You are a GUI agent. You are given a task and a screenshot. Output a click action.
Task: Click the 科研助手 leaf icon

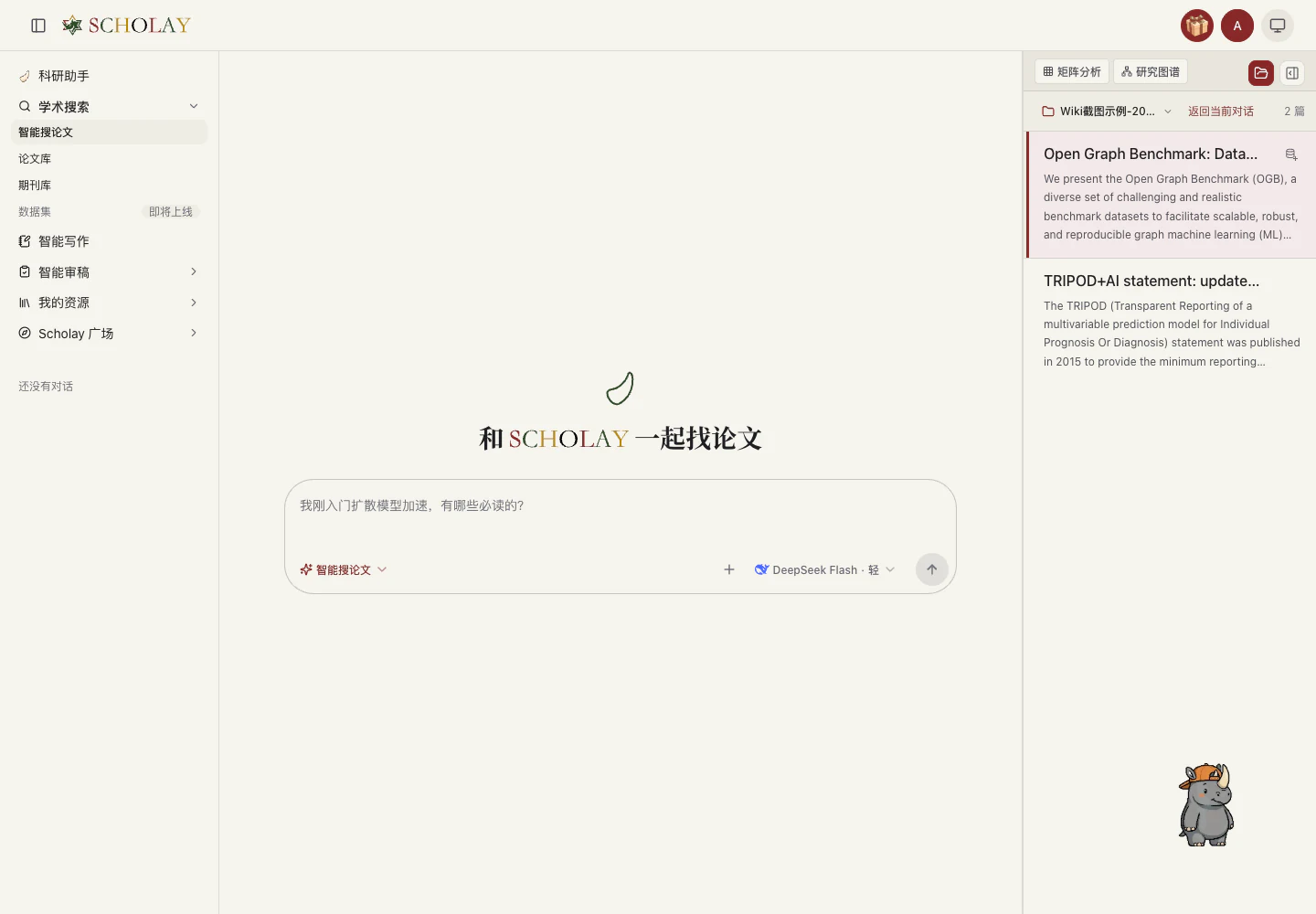tap(25, 76)
